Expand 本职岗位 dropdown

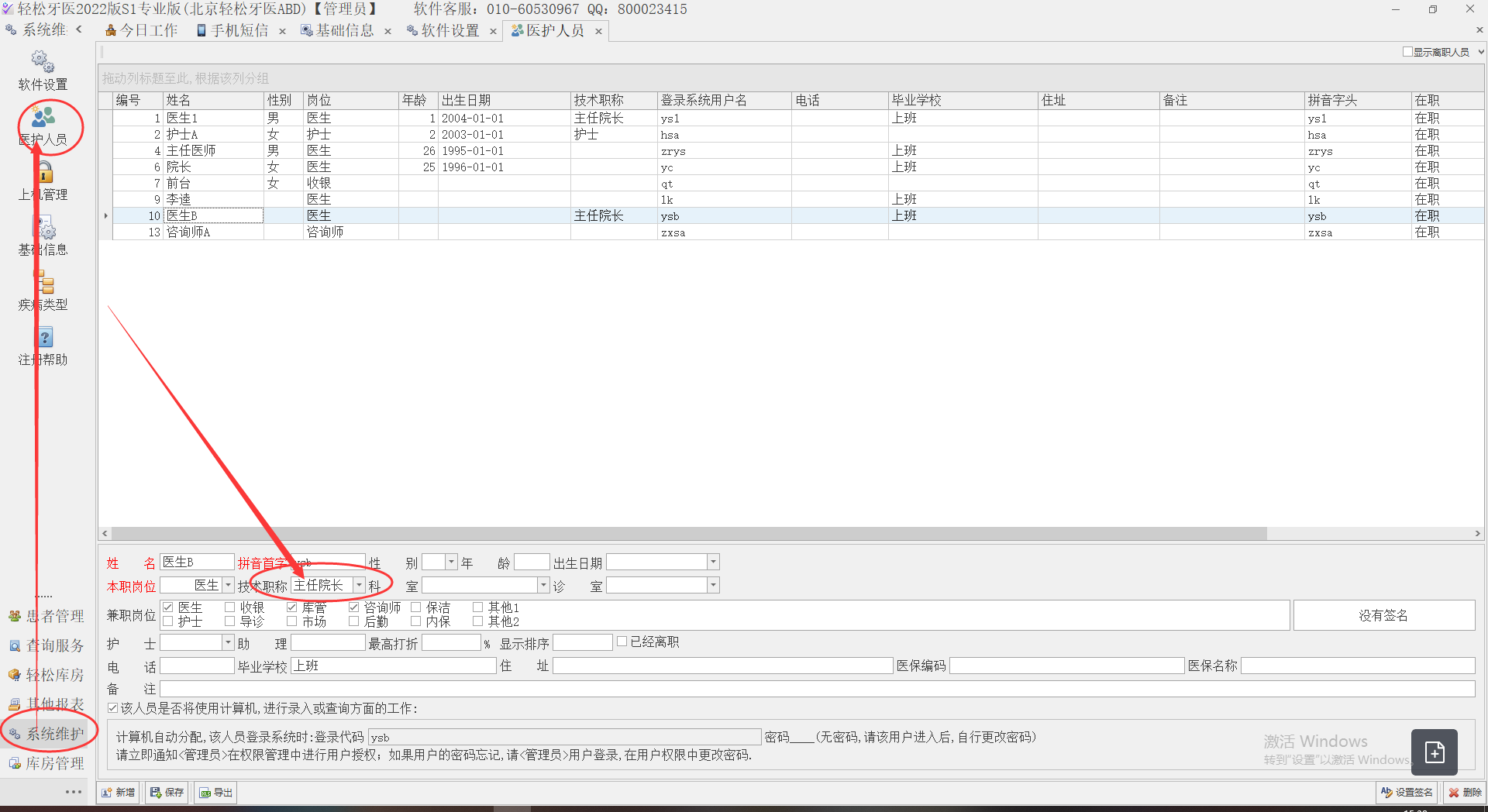[228, 585]
